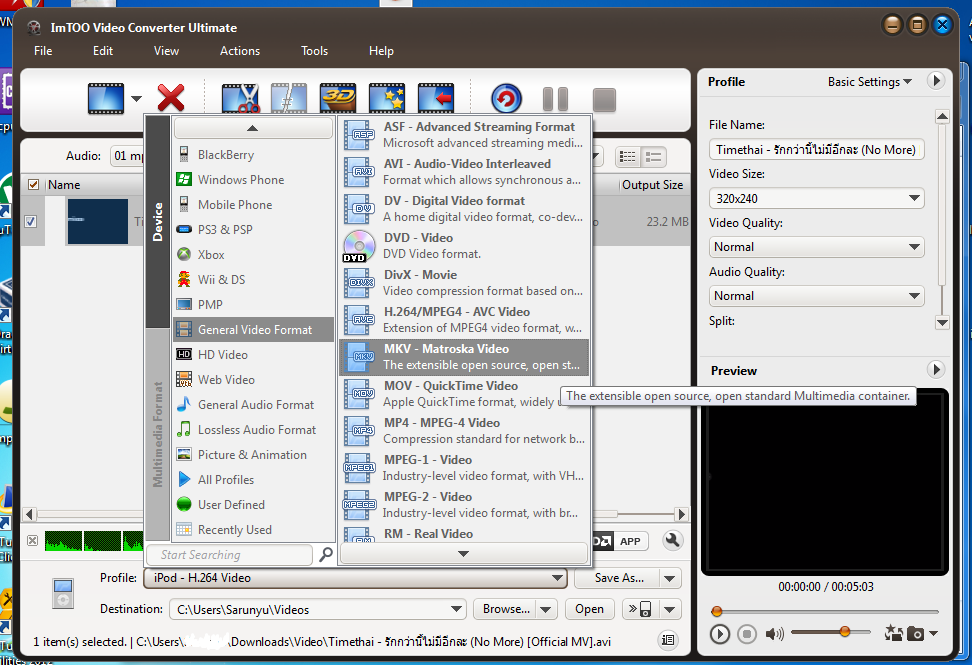Select General Audio Format category
The image size is (972, 665).
pos(253,405)
